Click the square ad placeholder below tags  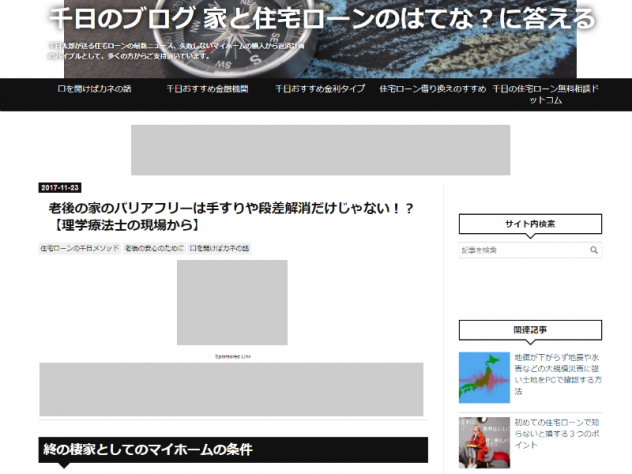(x=232, y=302)
